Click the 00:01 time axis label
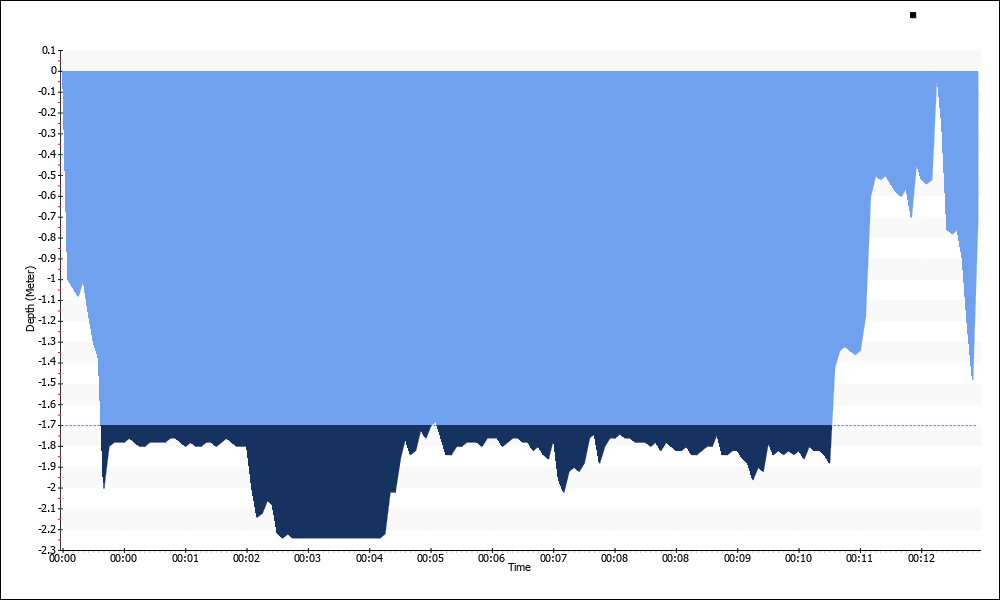Image resolution: width=1000 pixels, height=600 pixels. [185, 559]
